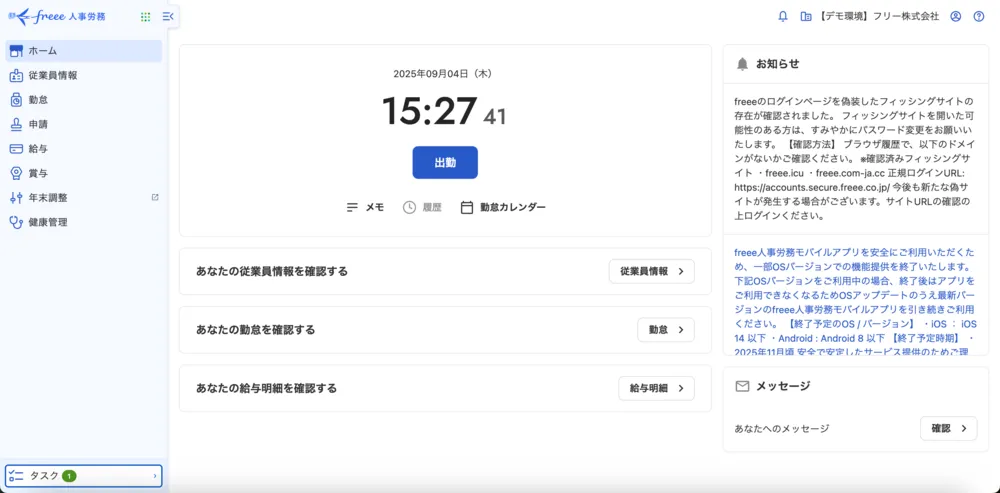
Task: Click the freee 人事労務 logo
Action: click(x=57, y=17)
